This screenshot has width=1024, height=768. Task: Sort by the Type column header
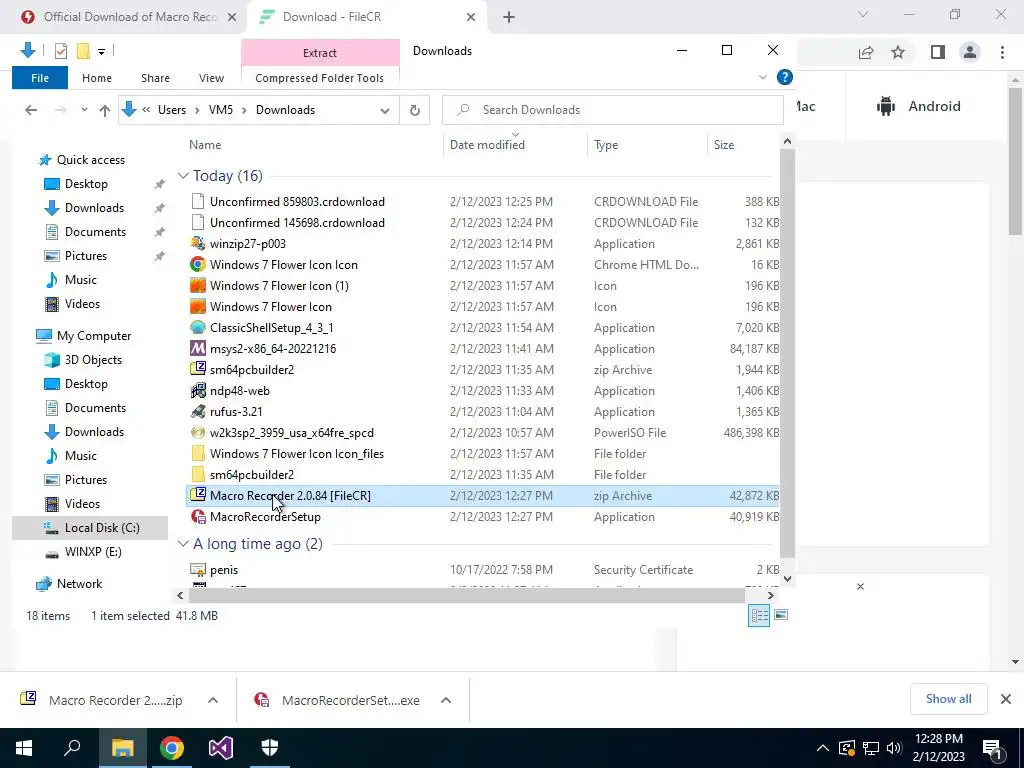tap(606, 145)
